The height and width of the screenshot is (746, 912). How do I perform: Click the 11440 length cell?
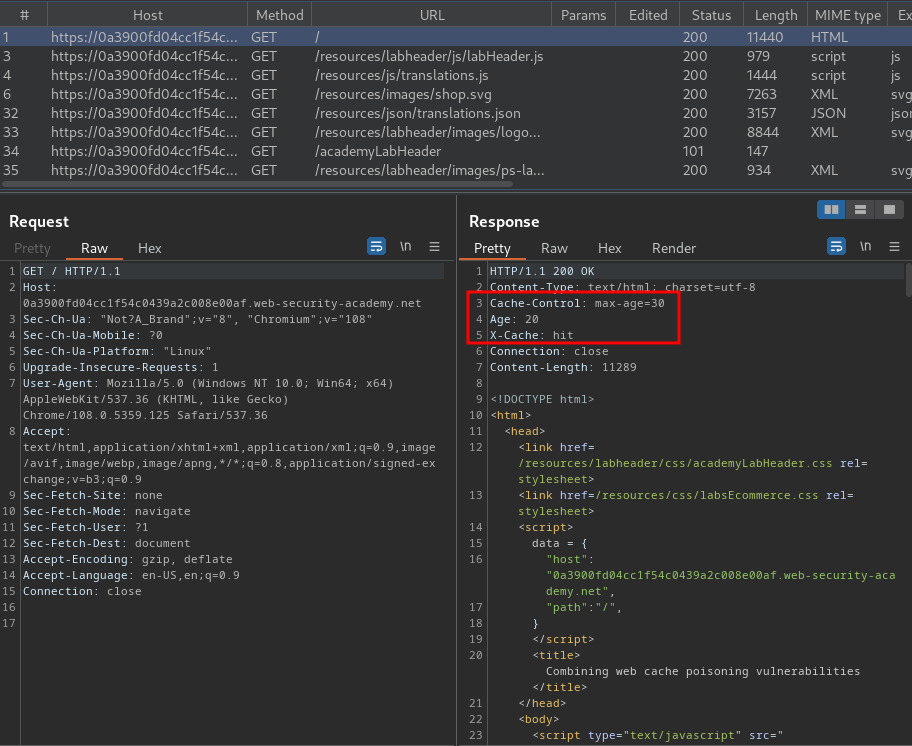pyautogui.click(x=765, y=37)
